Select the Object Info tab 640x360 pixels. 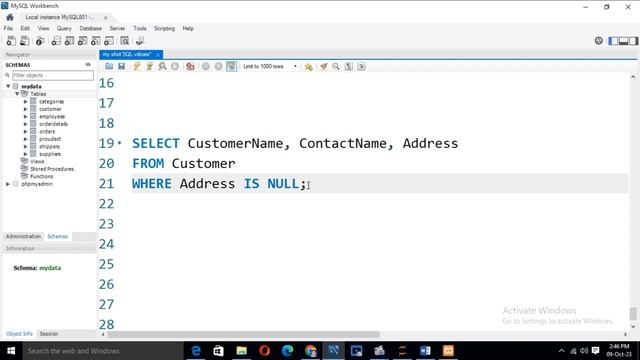pyautogui.click(x=20, y=334)
